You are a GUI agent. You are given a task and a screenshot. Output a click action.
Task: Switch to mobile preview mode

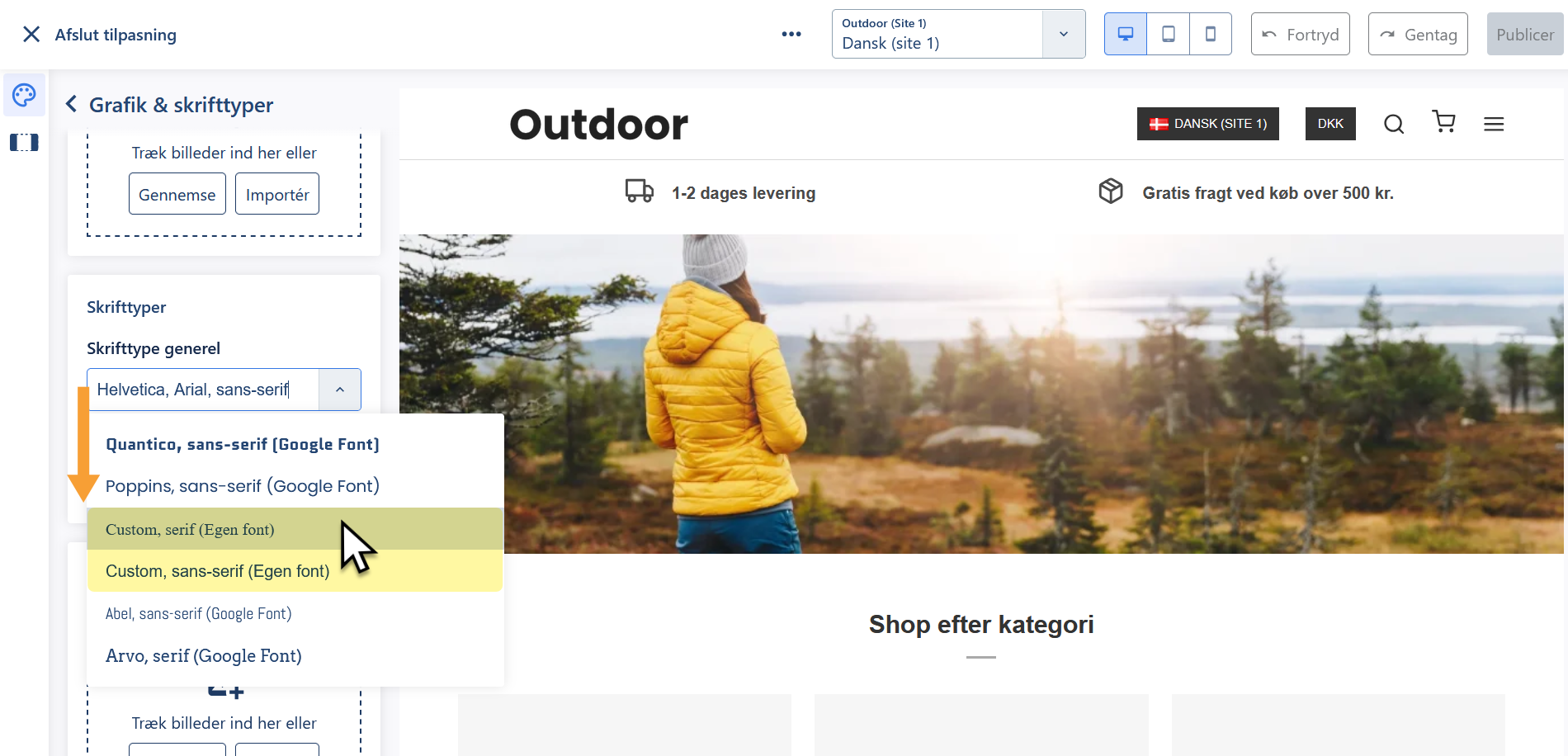pos(1210,34)
